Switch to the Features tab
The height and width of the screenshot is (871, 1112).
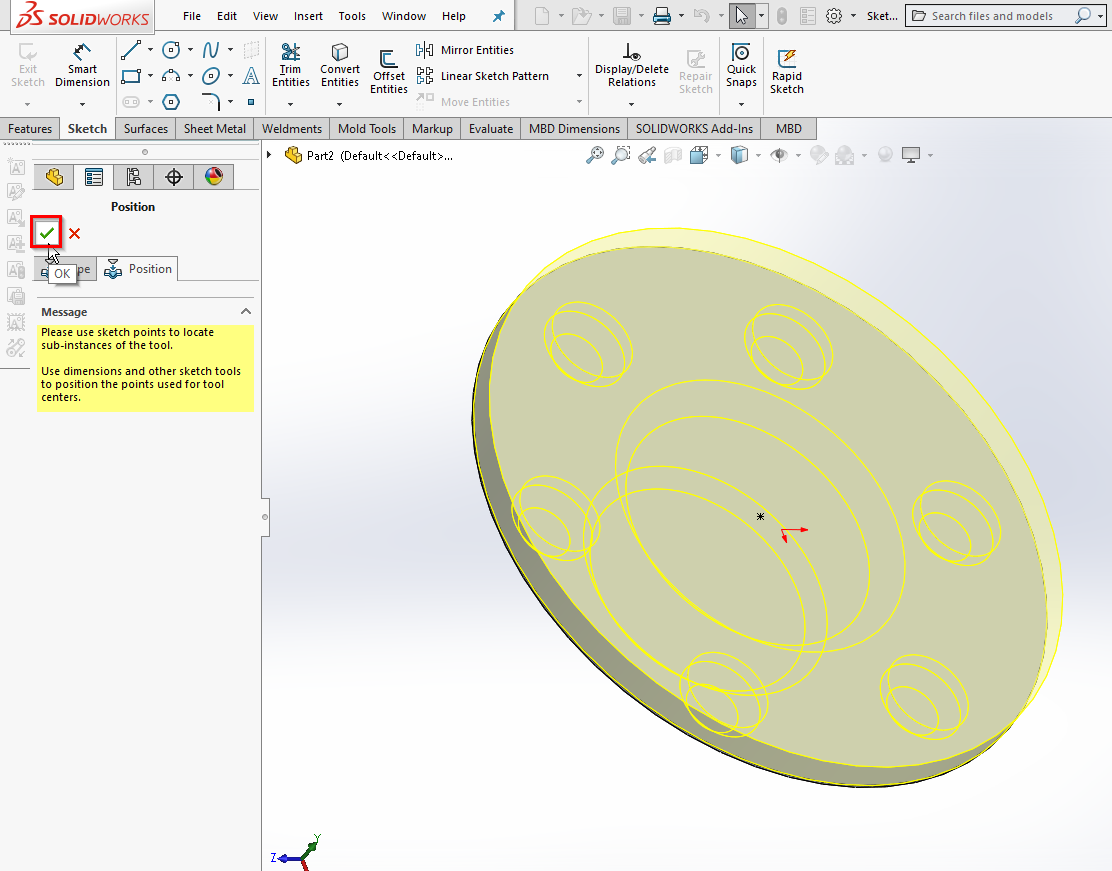[x=30, y=129]
